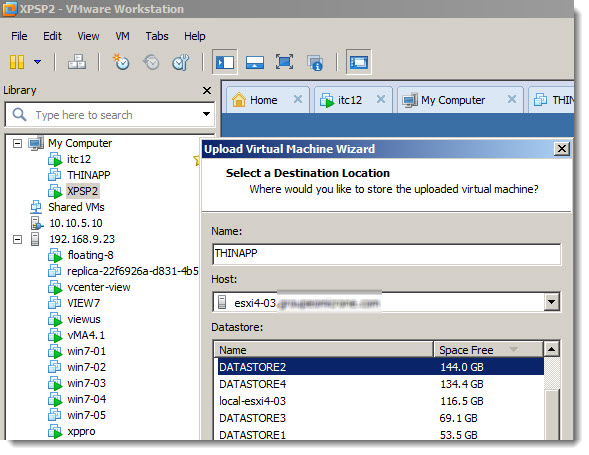Select the DATASTORE4 row
This screenshot has width=589, height=455.
[381, 384]
